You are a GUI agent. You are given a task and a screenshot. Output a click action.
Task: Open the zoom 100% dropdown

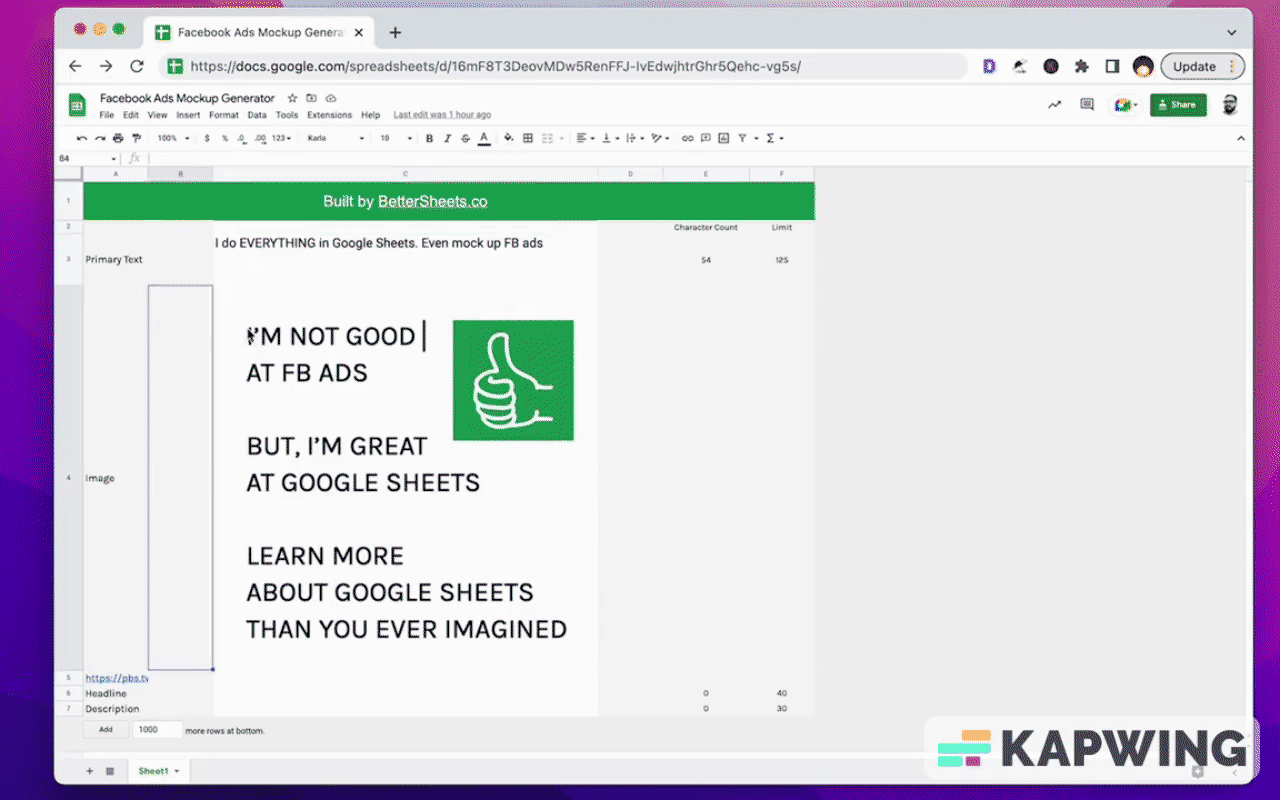click(175, 138)
